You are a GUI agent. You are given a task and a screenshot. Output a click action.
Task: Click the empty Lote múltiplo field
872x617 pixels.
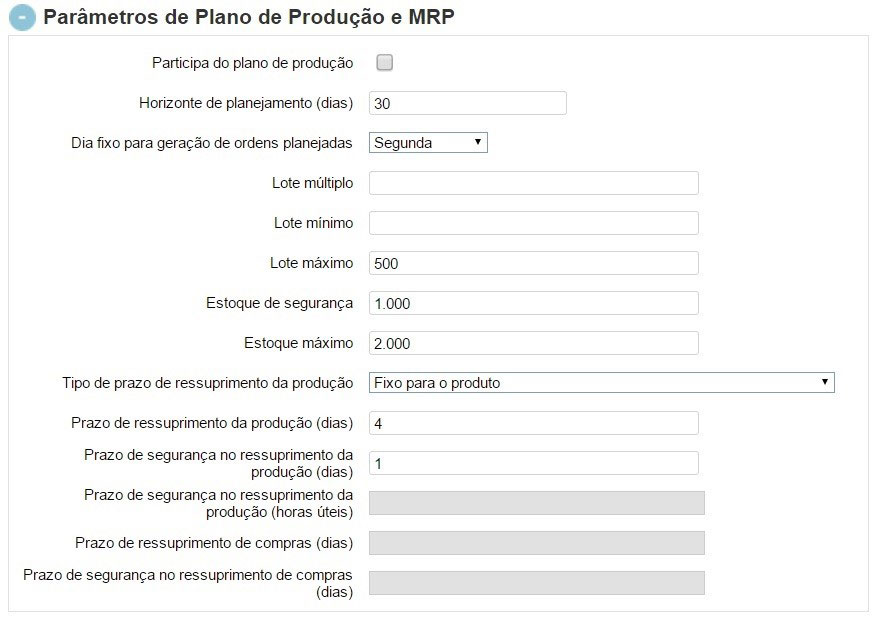pos(534,182)
